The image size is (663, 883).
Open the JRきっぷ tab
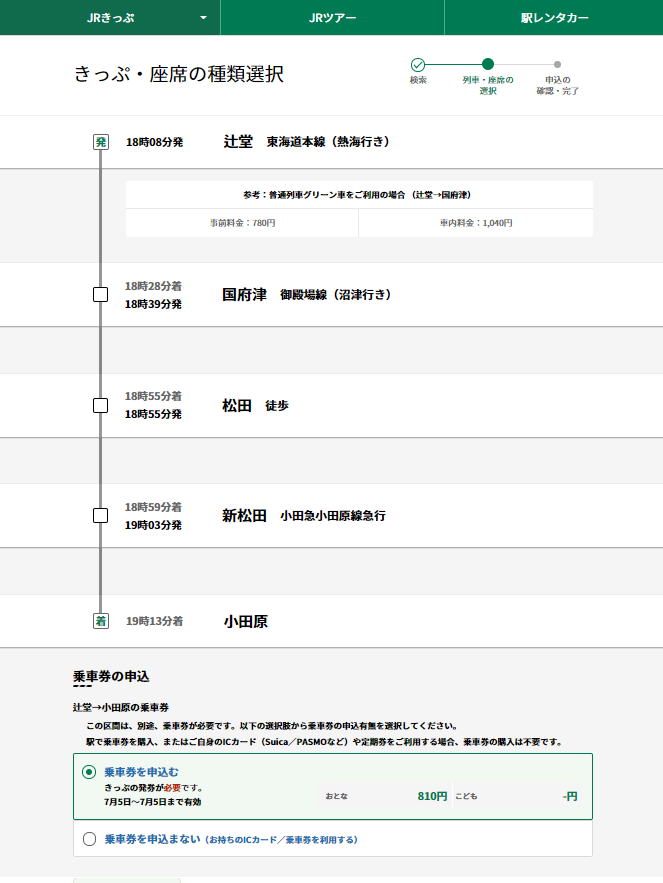tap(110, 17)
